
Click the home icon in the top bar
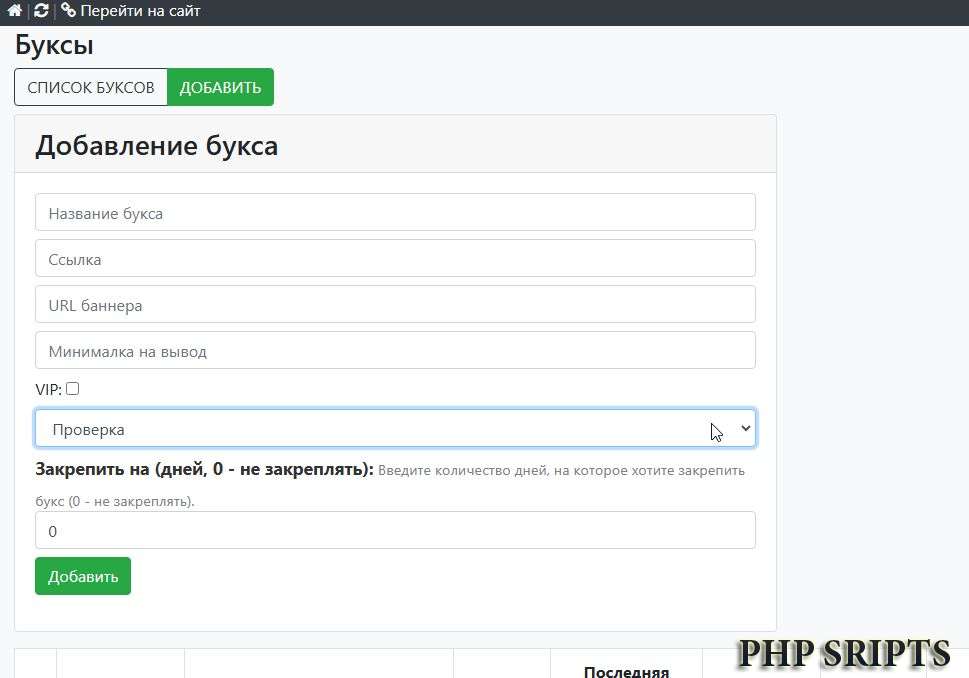13,11
